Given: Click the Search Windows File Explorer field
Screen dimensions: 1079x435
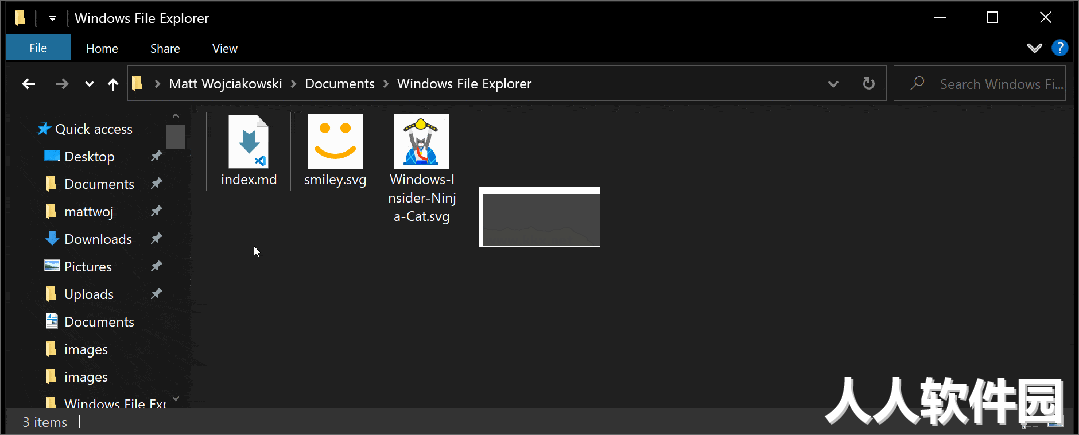Looking at the screenshot, I should click(979, 84).
